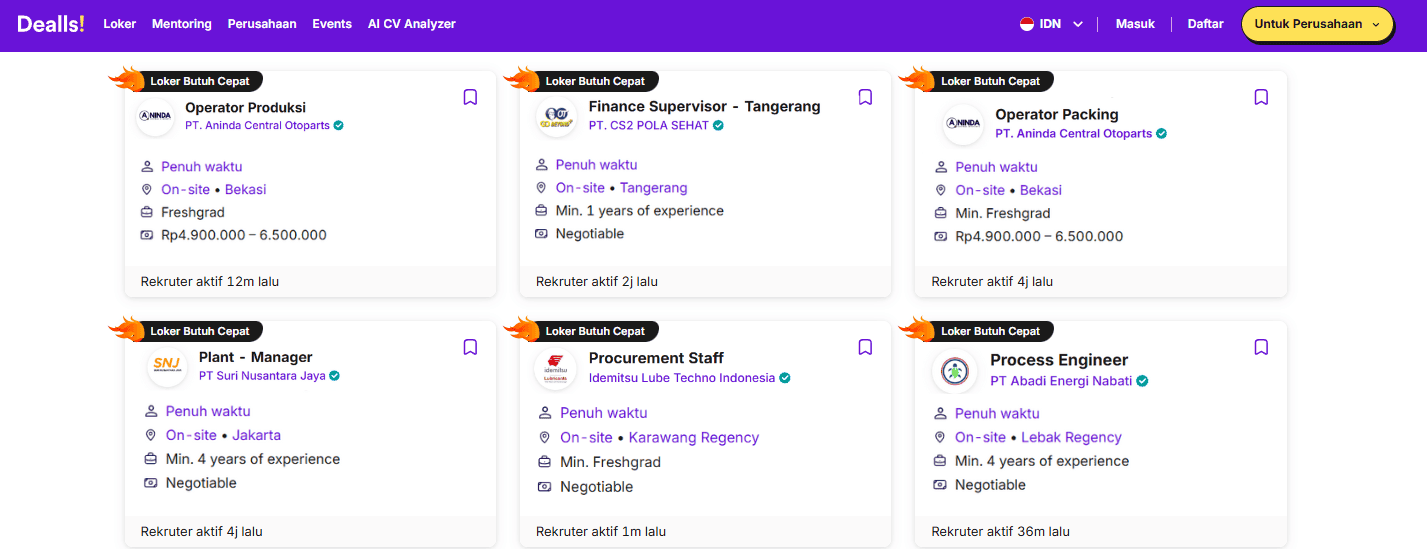Click the Indonesia flag icon
Image resolution: width=1427 pixels, height=549 pixels.
tap(1027, 24)
